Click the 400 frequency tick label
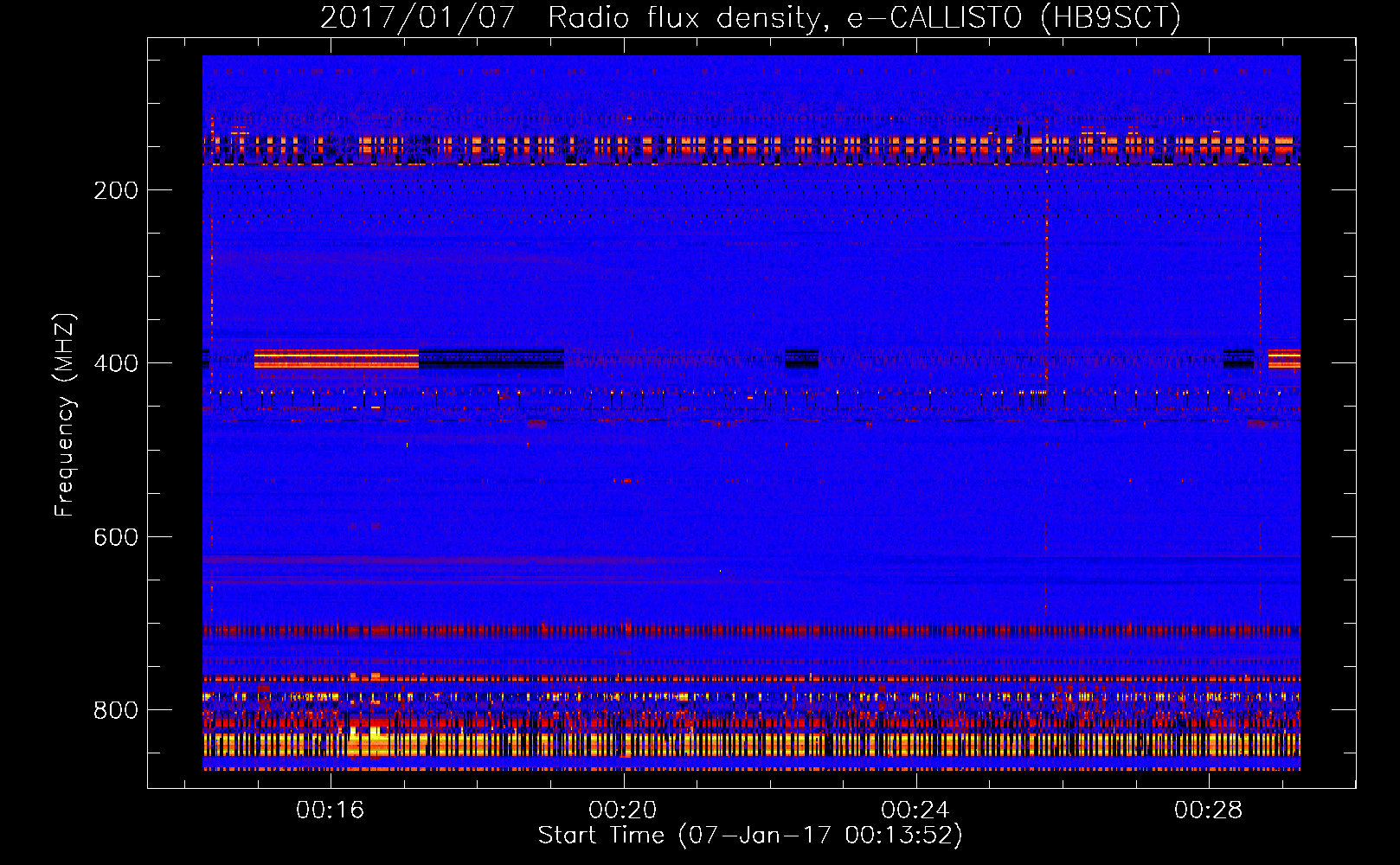 click(116, 363)
